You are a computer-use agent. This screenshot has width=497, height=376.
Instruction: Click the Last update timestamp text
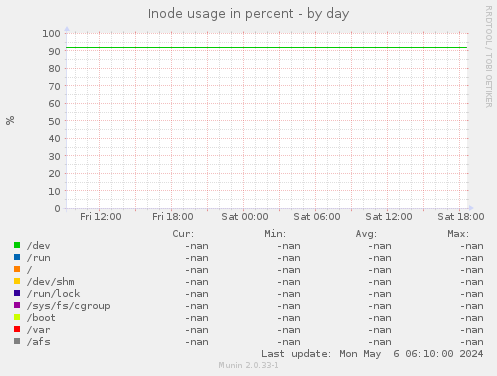pyautogui.click(x=372, y=354)
